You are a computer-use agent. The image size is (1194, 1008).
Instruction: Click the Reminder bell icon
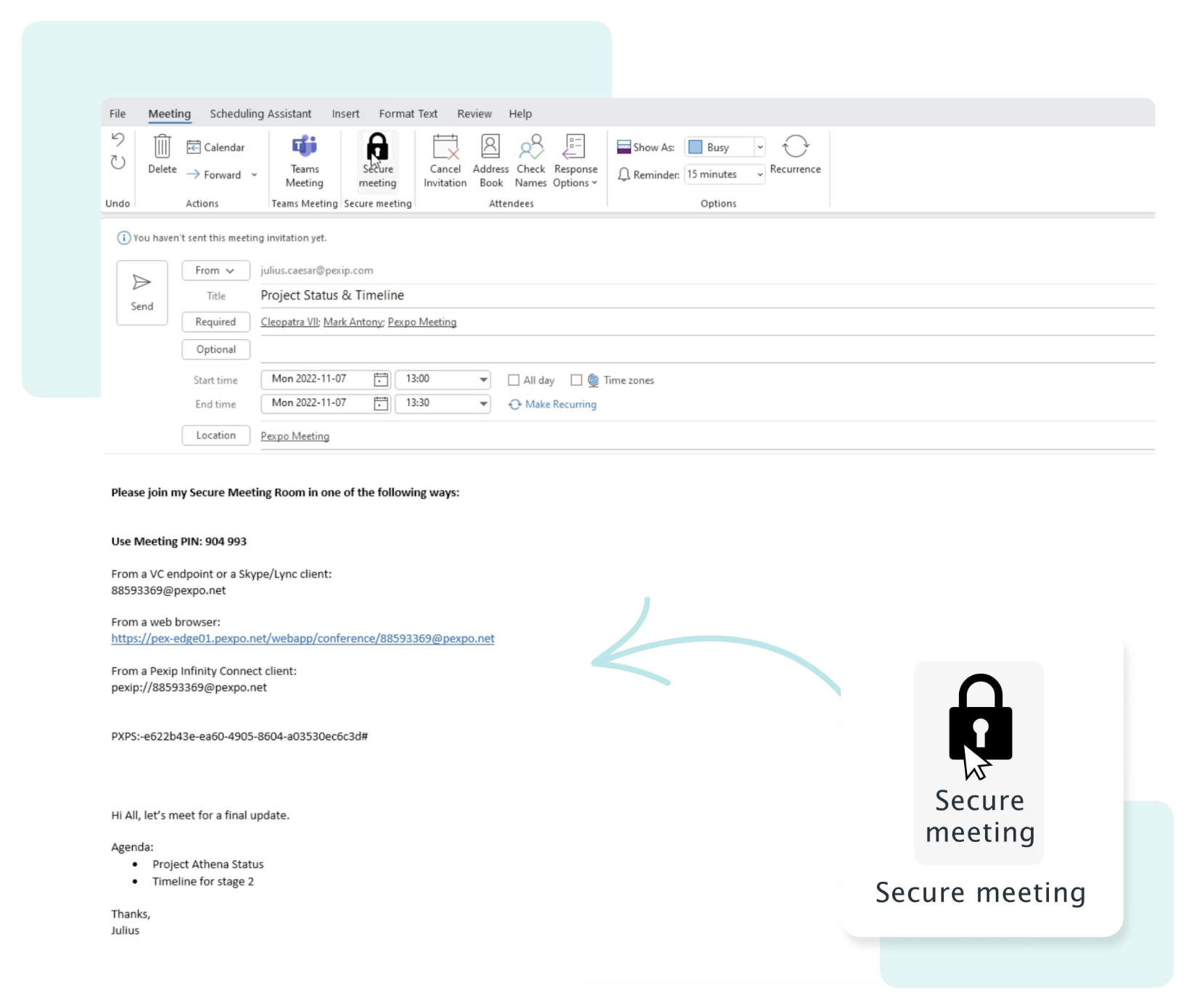point(624,175)
